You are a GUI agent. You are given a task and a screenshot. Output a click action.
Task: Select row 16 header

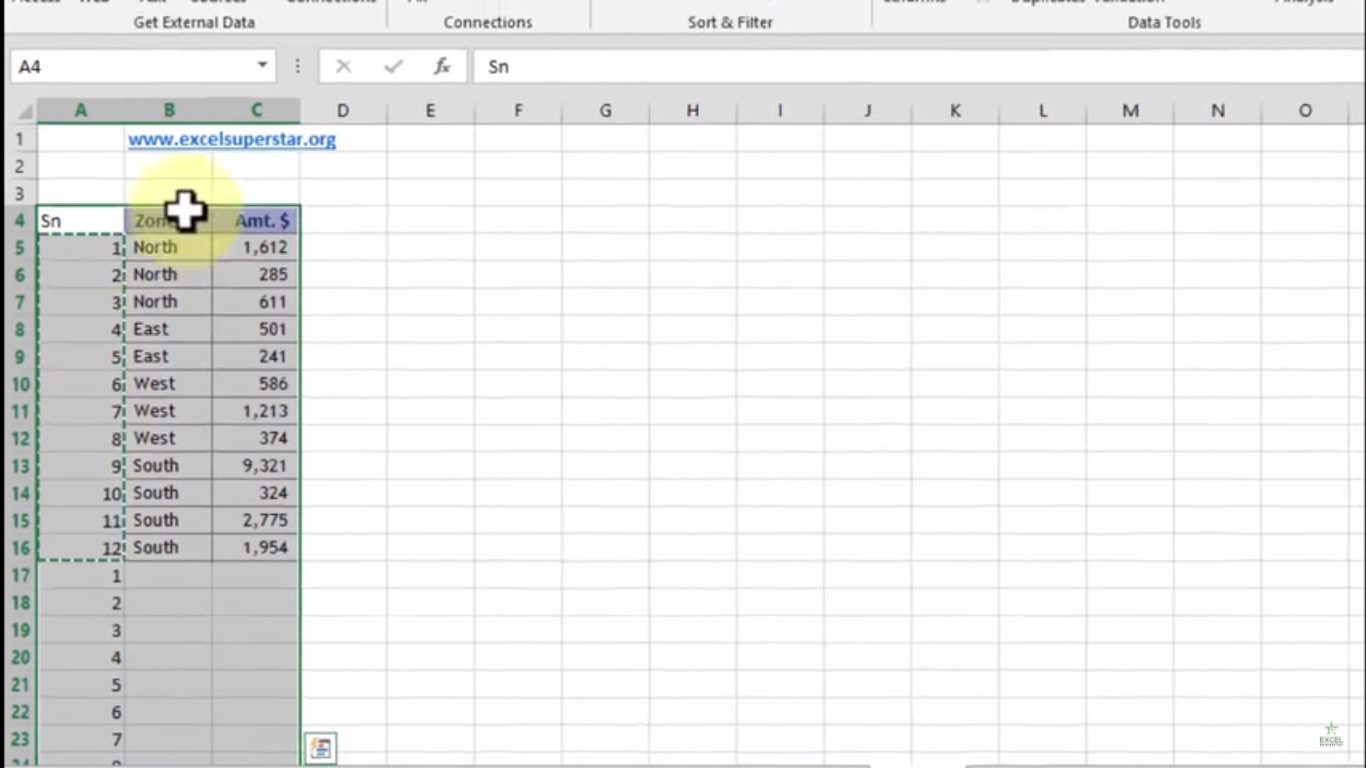pos(20,548)
